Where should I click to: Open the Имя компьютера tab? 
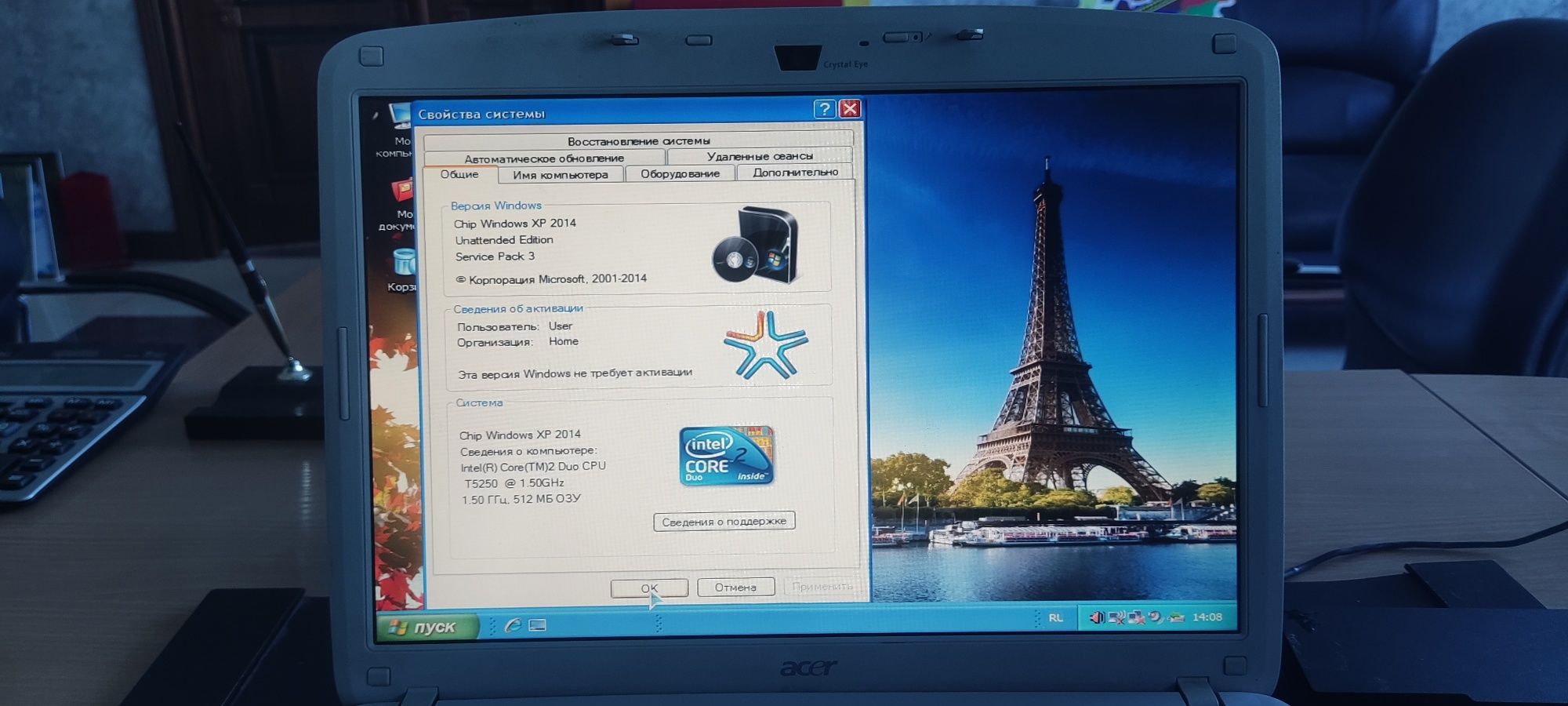coord(561,174)
